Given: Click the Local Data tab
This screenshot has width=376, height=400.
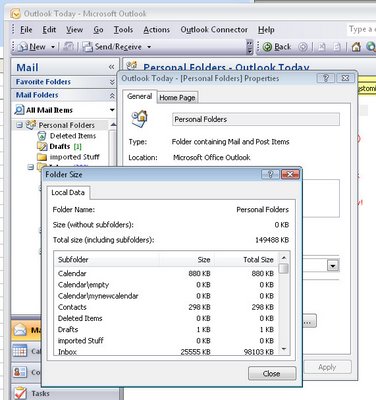Looking at the screenshot, I should tap(68, 193).
